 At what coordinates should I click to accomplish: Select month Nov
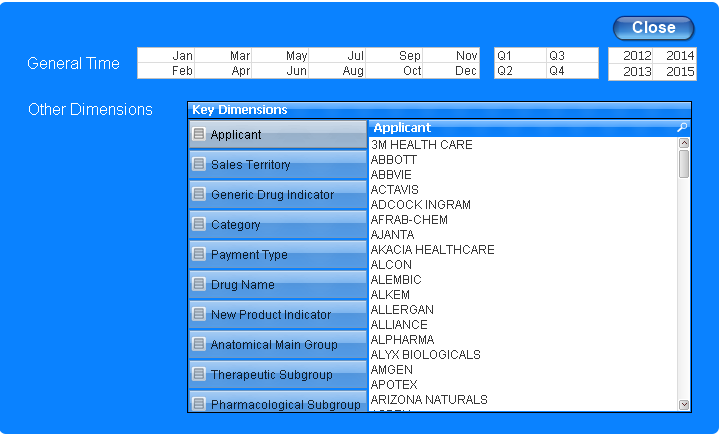[451, 56]
